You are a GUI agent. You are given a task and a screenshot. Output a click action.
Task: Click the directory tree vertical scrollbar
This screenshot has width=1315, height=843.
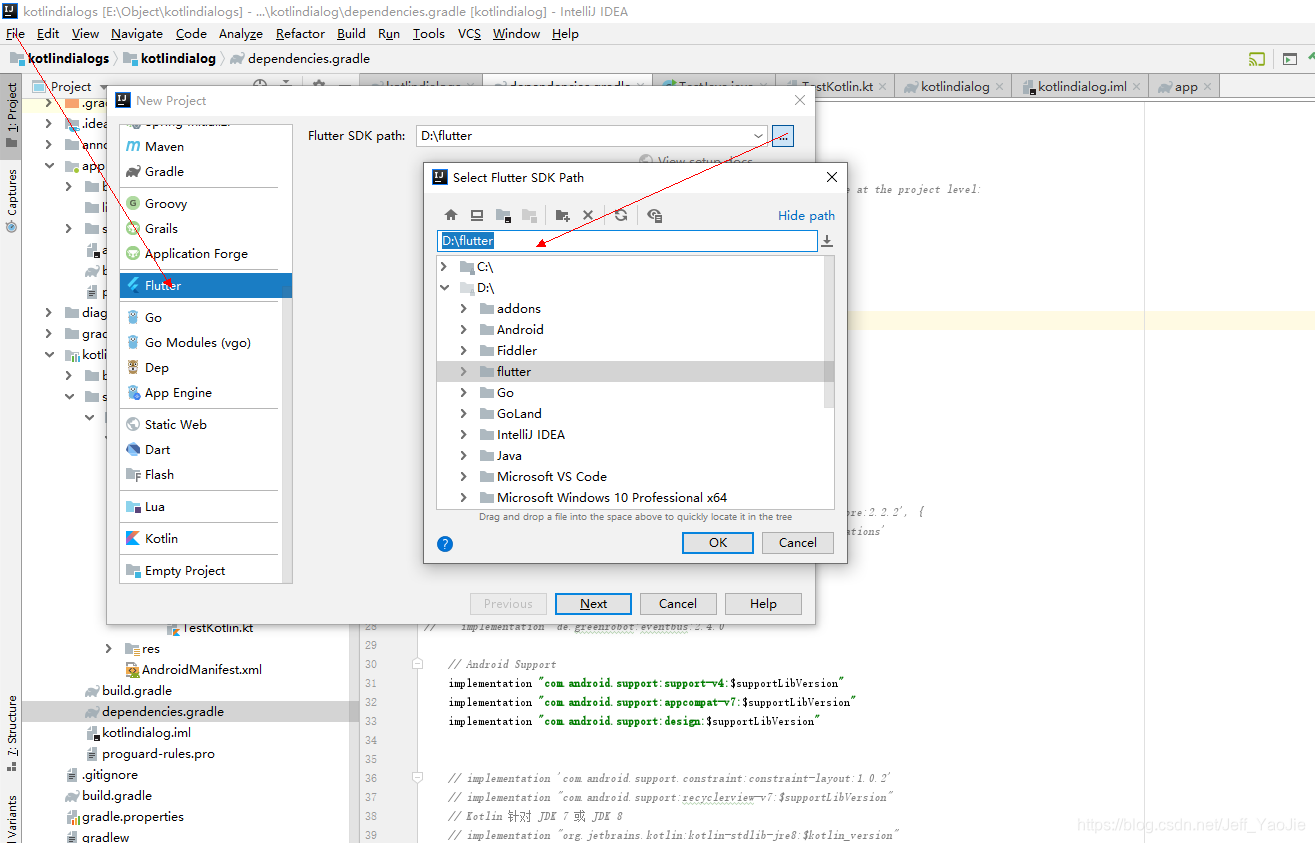point(829,333)
